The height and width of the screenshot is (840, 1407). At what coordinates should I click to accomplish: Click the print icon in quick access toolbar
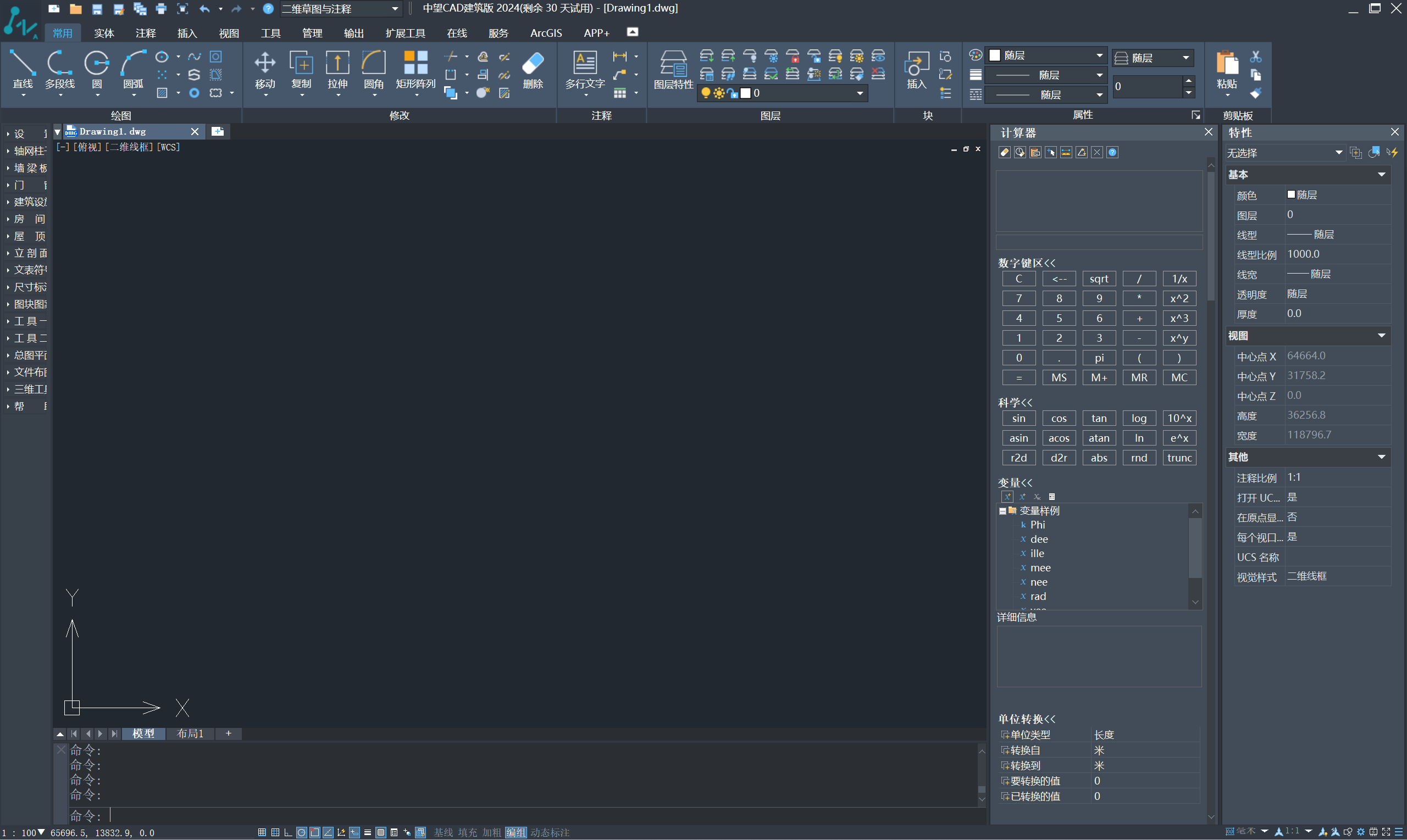click(x=162, y=8)
